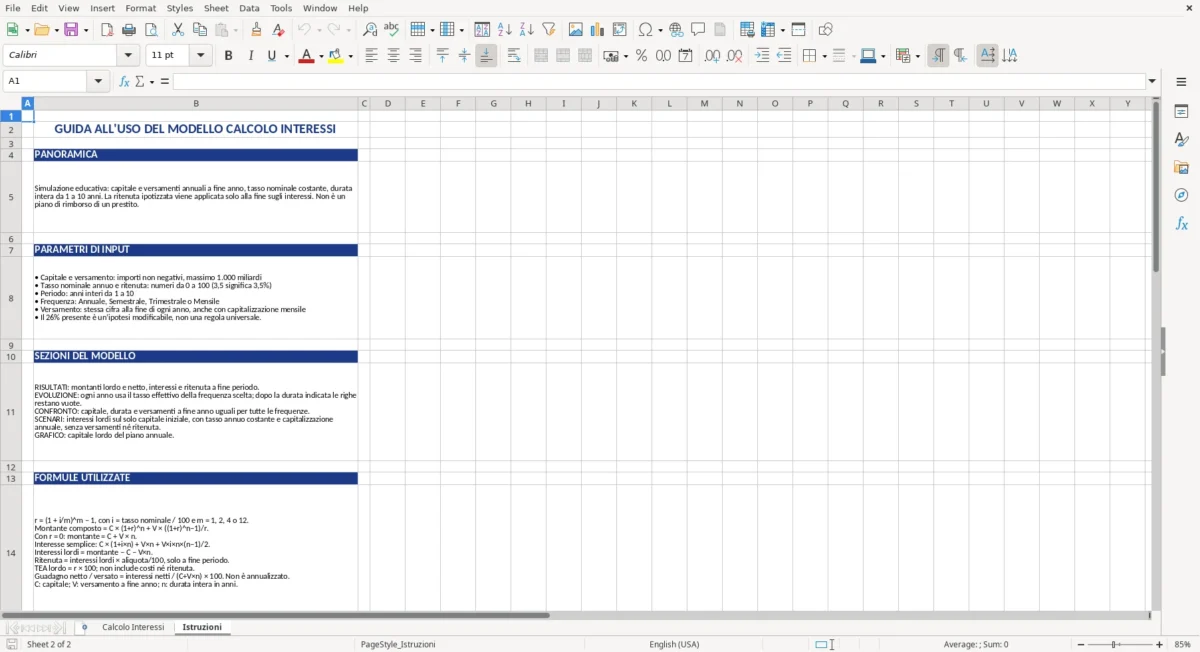Select the Istruzioni sheet tab

(x=202, y=627)
